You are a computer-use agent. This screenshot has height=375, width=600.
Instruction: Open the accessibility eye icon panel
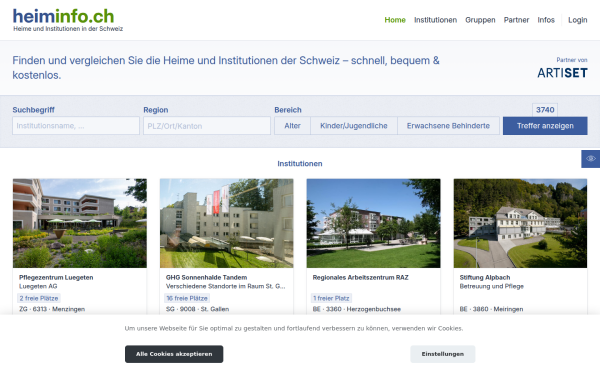click(x=590, y=159)
